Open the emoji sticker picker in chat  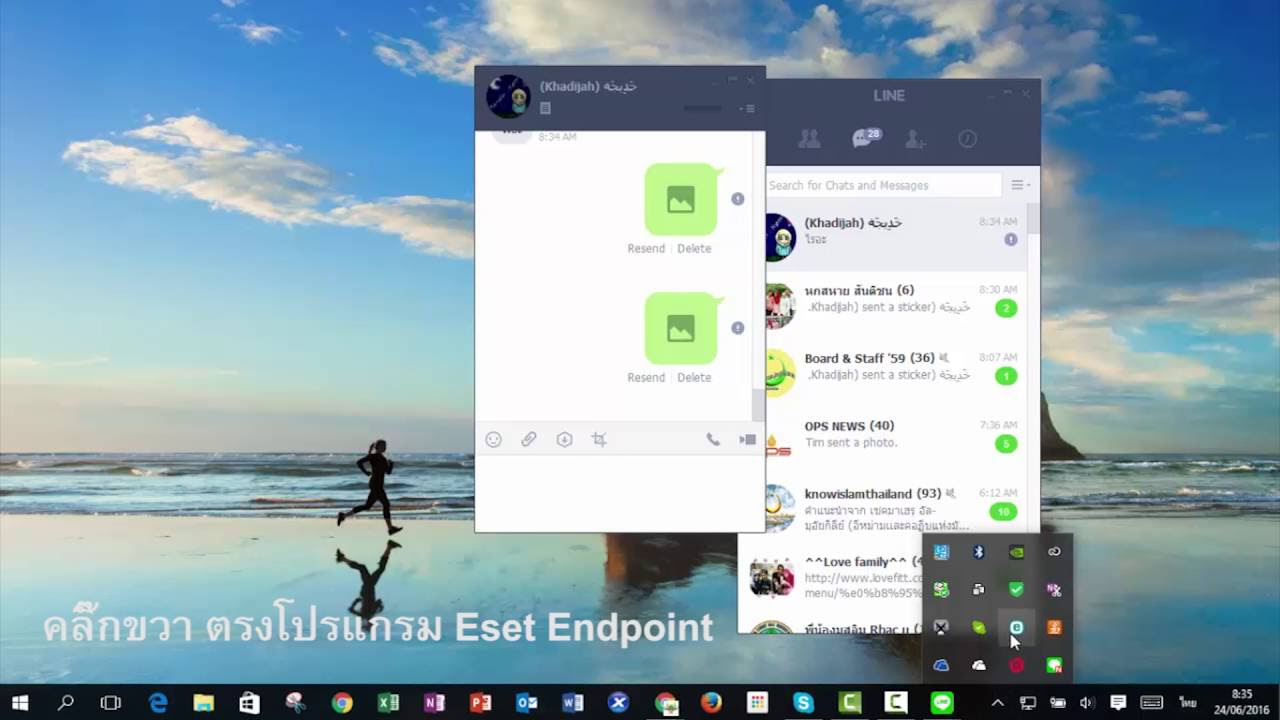coord(493,439)
